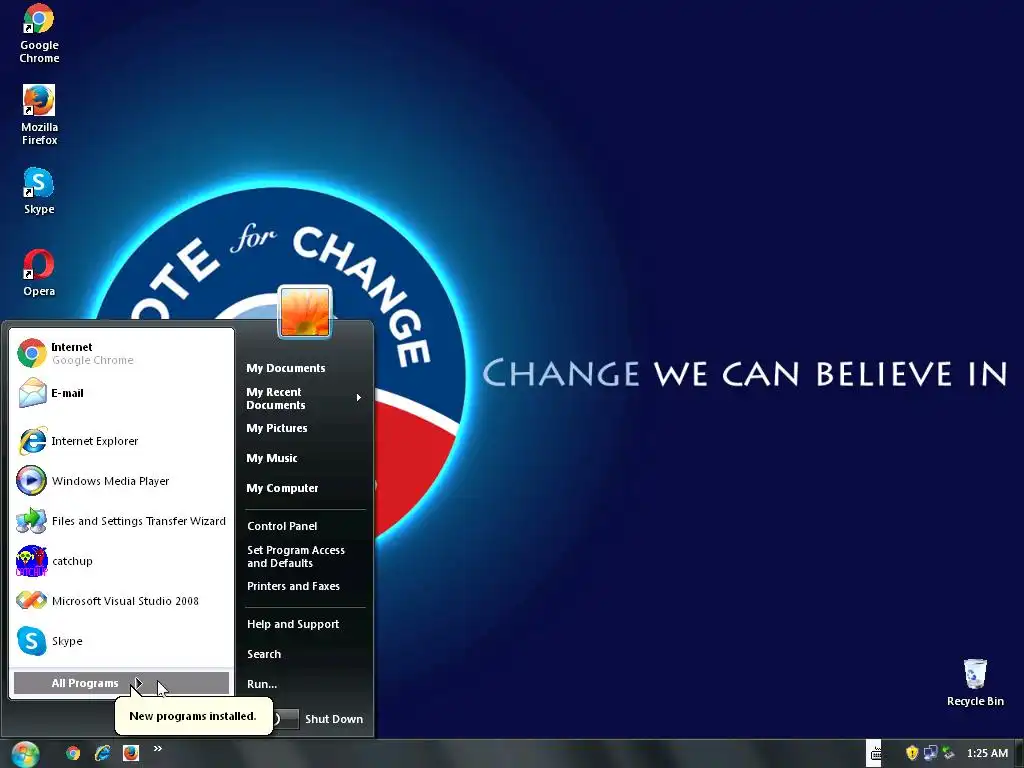Click the yellow security shield tray icon
The width and height of the screenshot is (1024, 768).
[x=912, y=754]
